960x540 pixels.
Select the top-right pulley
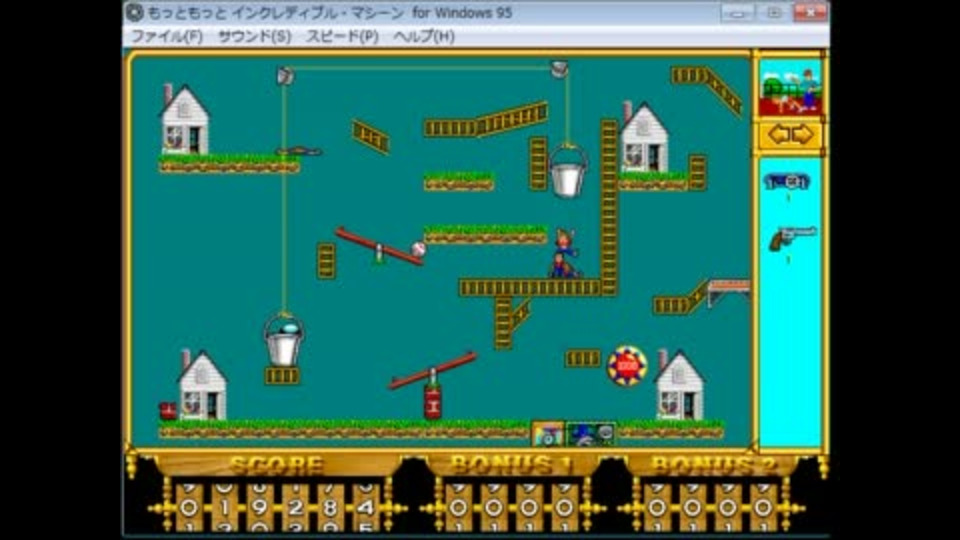(x=559, y=69)
